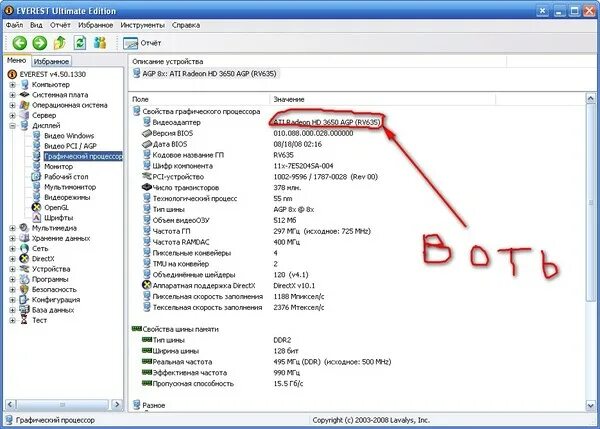This screenshot has height=429, width=600.
Task: Open the Справка menu
Action: (x=186, y=25)
